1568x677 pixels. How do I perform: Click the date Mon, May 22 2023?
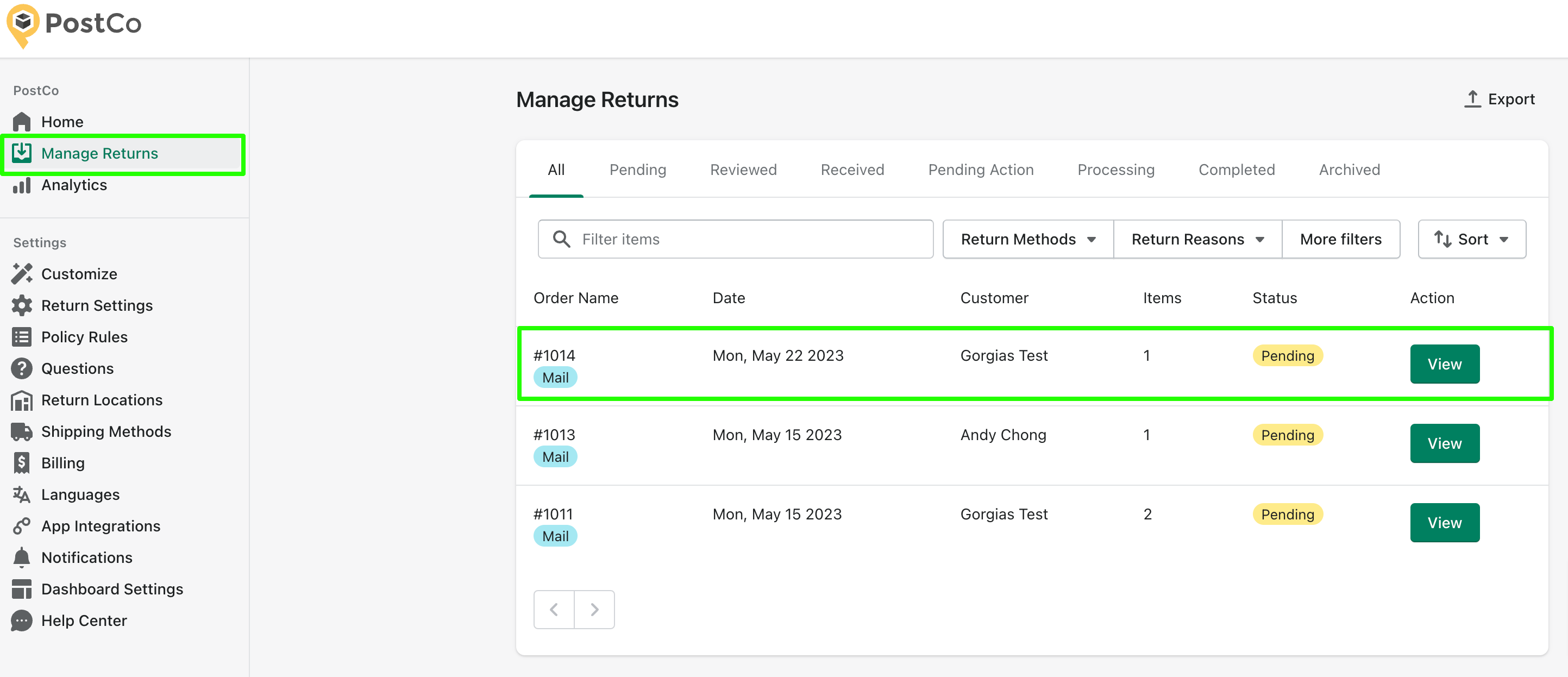(x=778, y=355)
